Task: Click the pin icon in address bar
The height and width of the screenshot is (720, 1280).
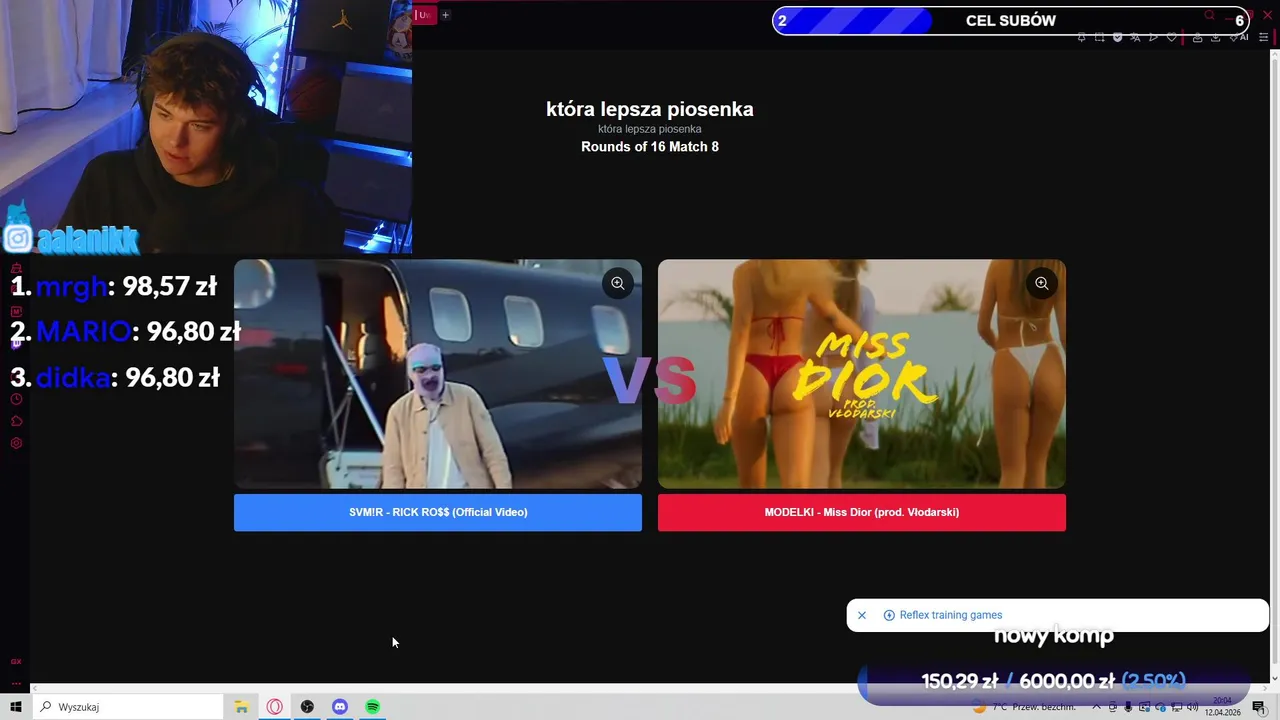Action: (x=1081, y=37)
